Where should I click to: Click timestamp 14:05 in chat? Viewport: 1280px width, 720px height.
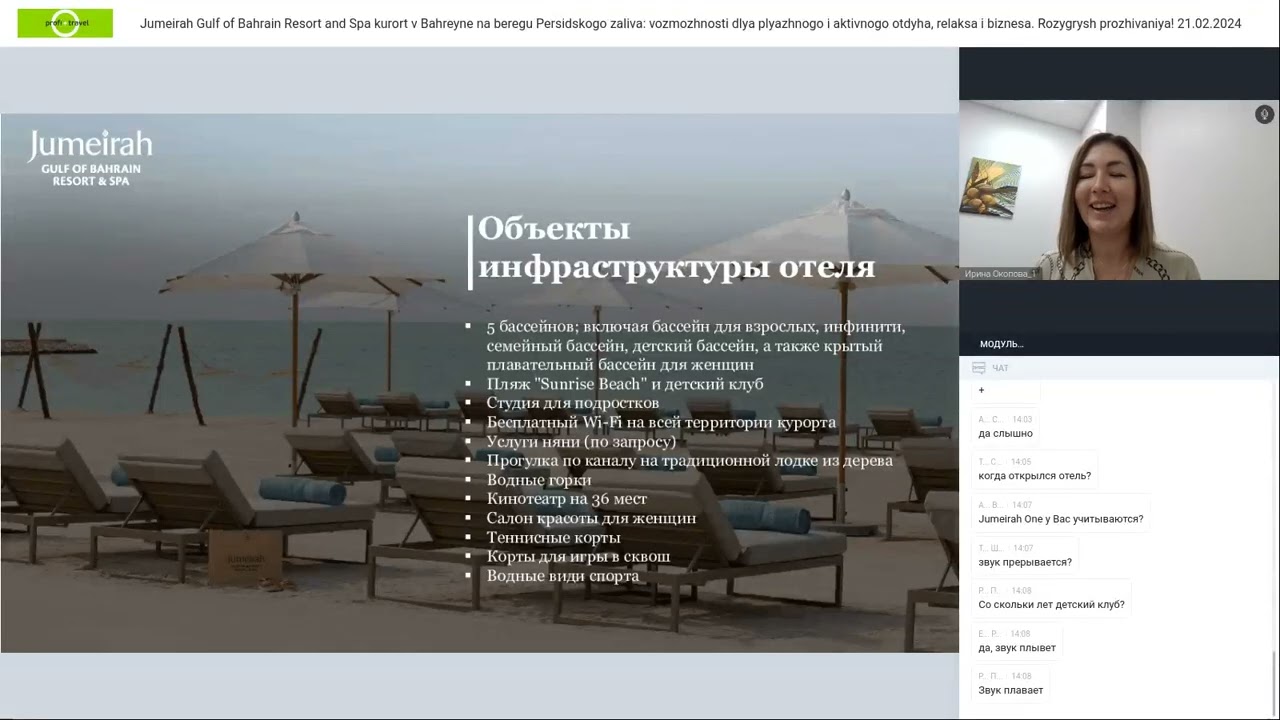[1021, 462]
